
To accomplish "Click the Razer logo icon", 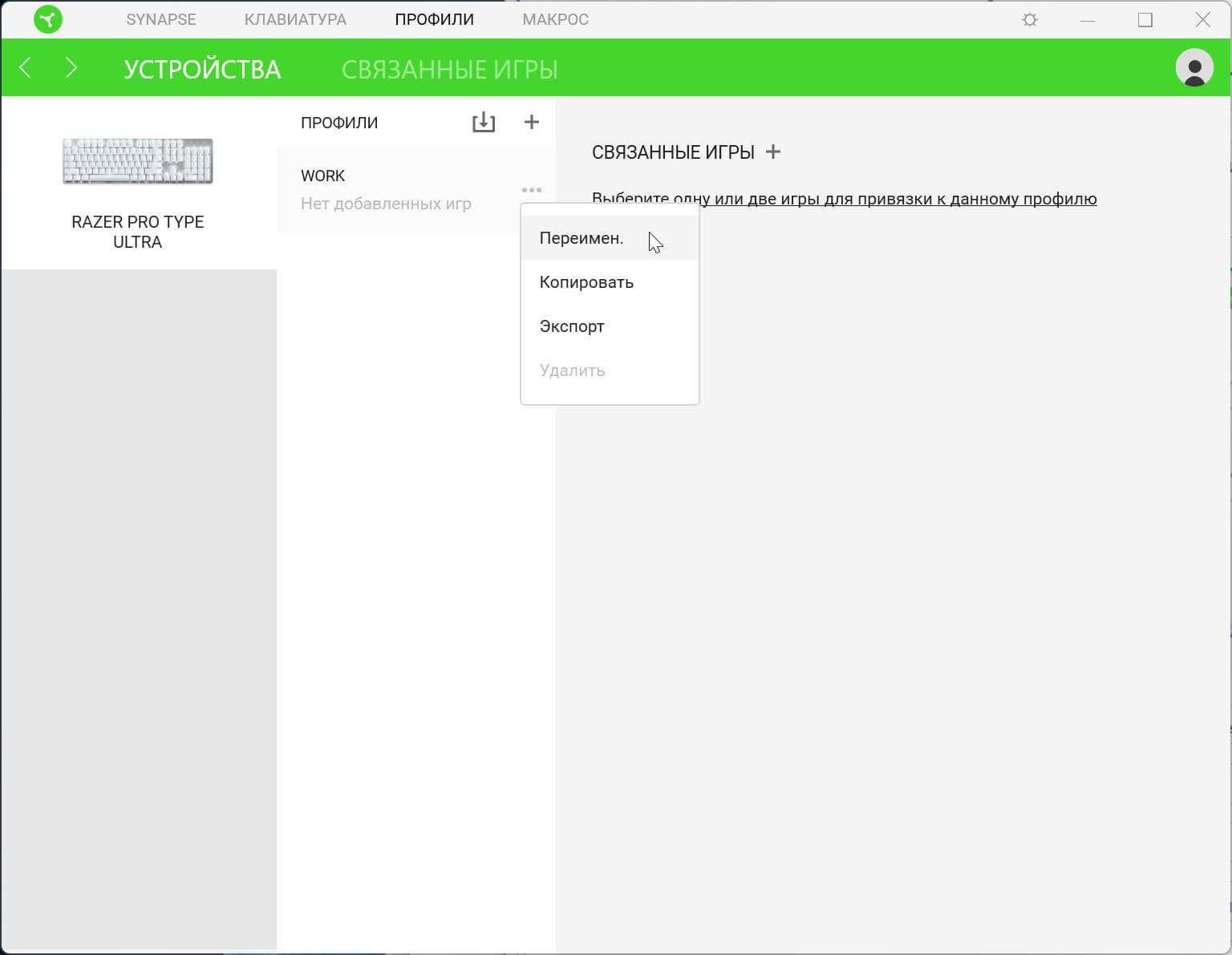I will [48, 19].
